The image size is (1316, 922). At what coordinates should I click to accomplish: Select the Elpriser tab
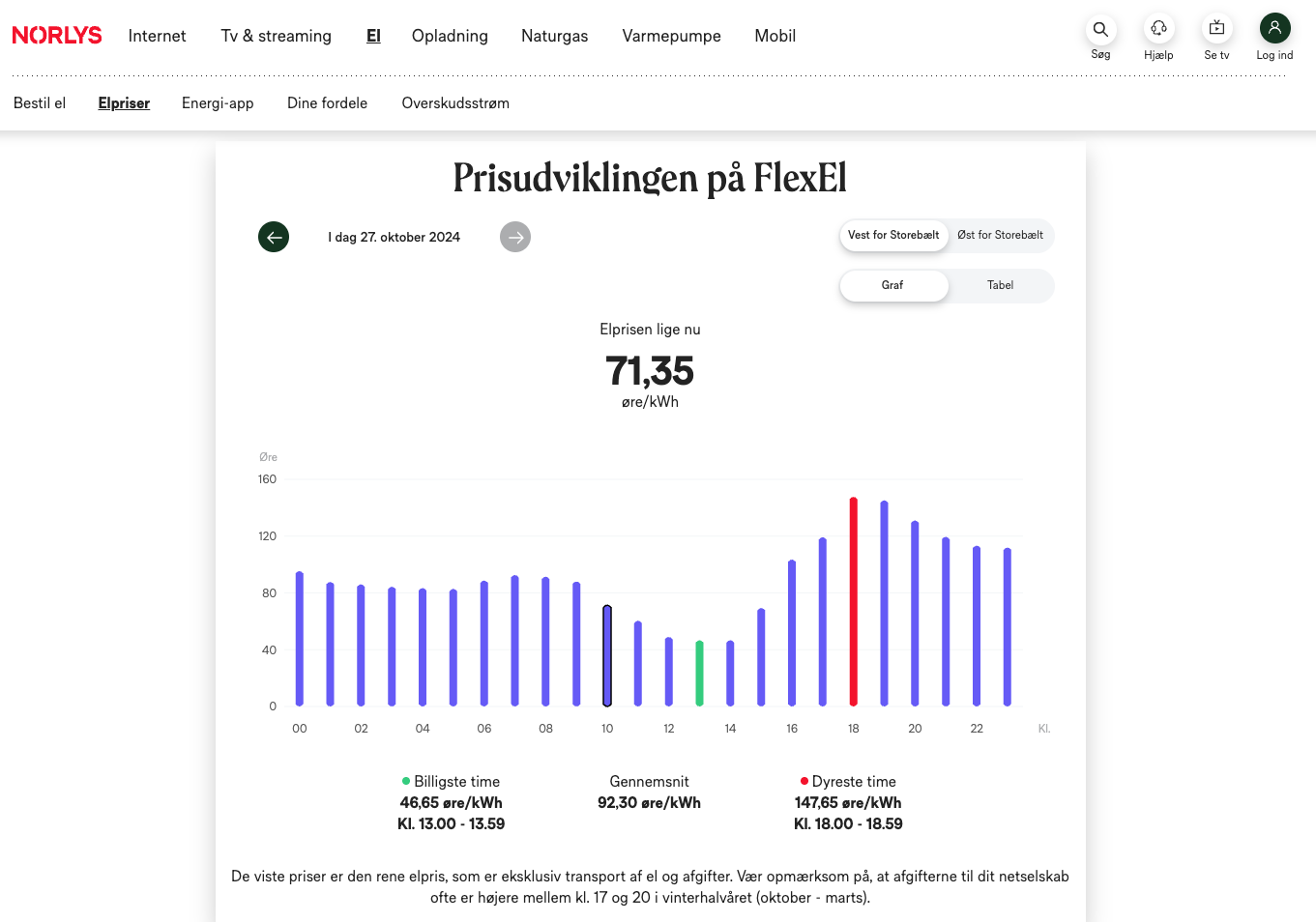pos(124,103)
